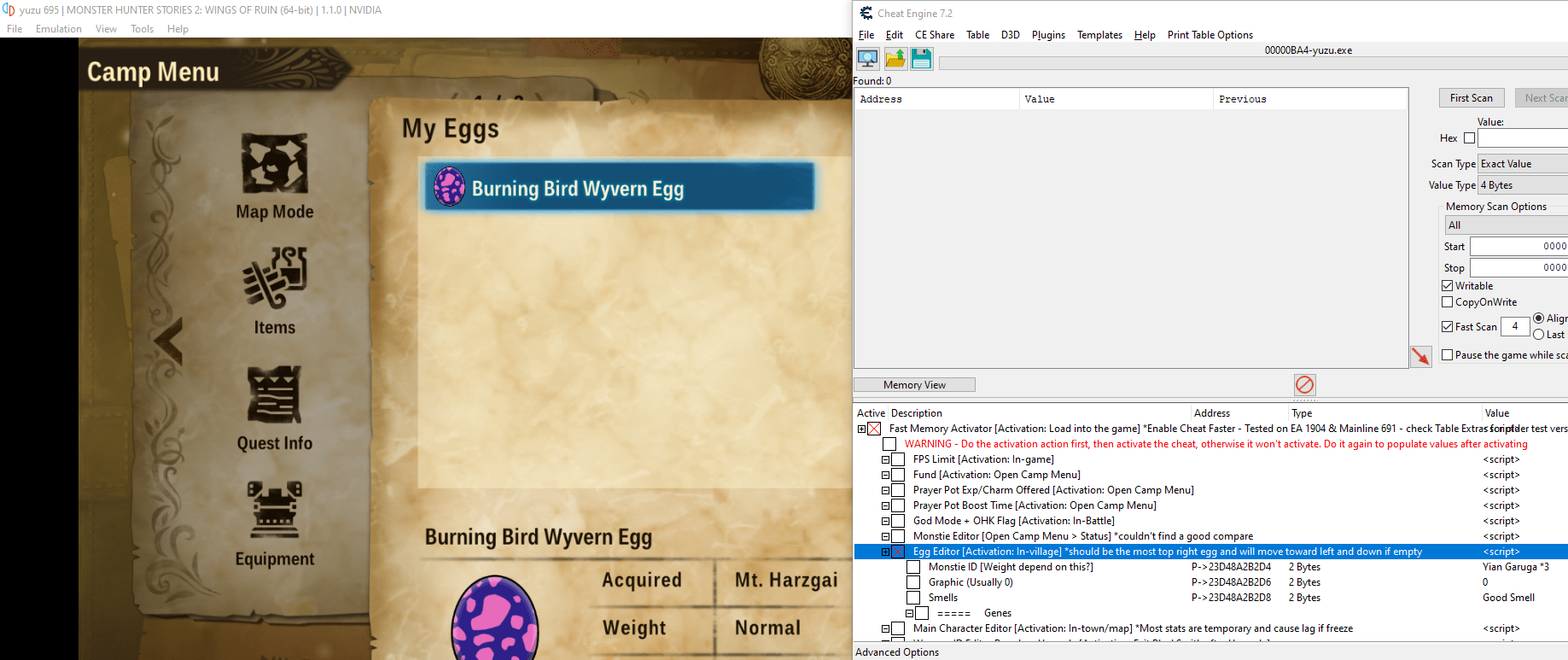
Task: Select the Alignment radio button
Action: [1539, 318]
